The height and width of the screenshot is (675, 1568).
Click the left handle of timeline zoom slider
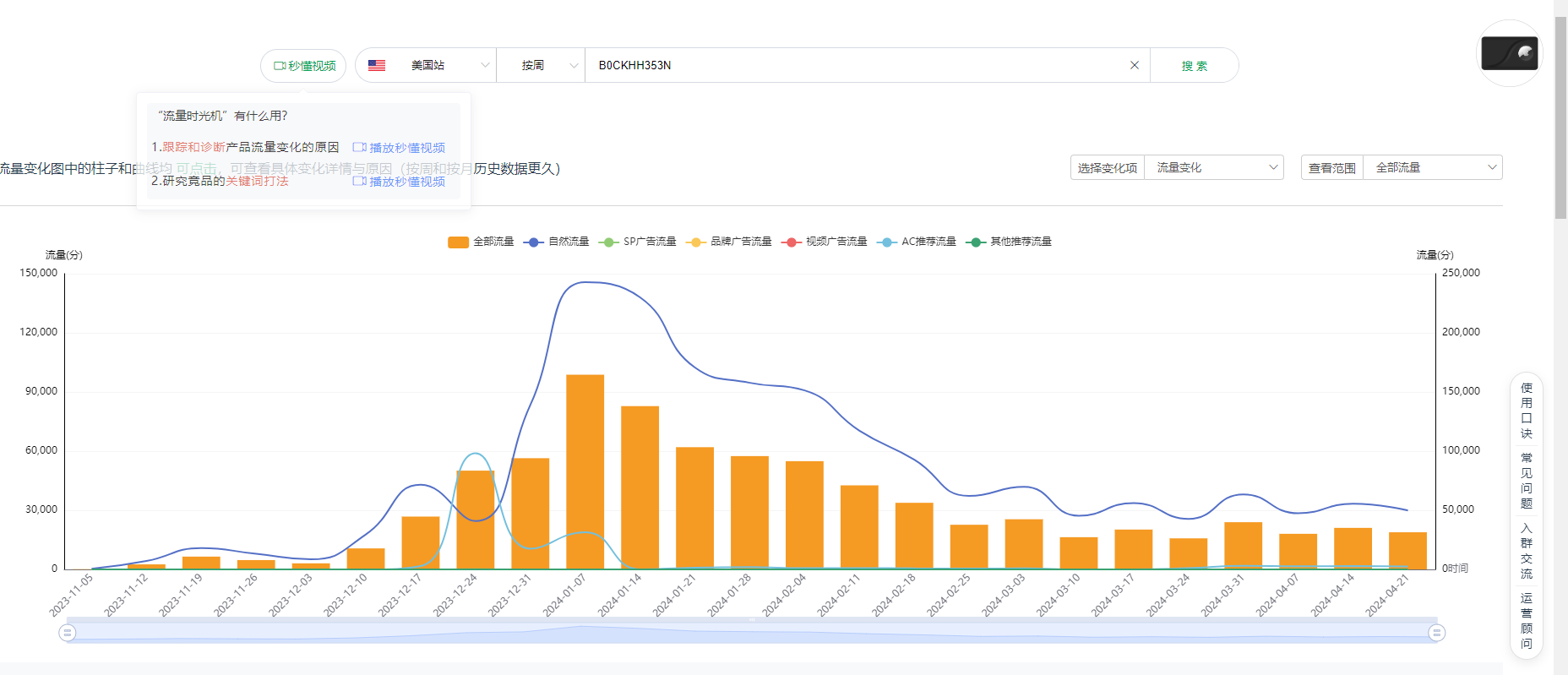[x=68, y=632]
